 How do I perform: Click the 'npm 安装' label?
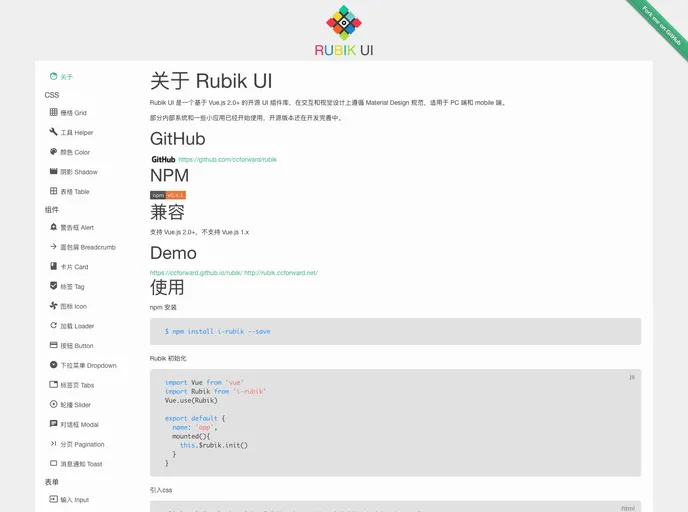click(x=163, y=308)
